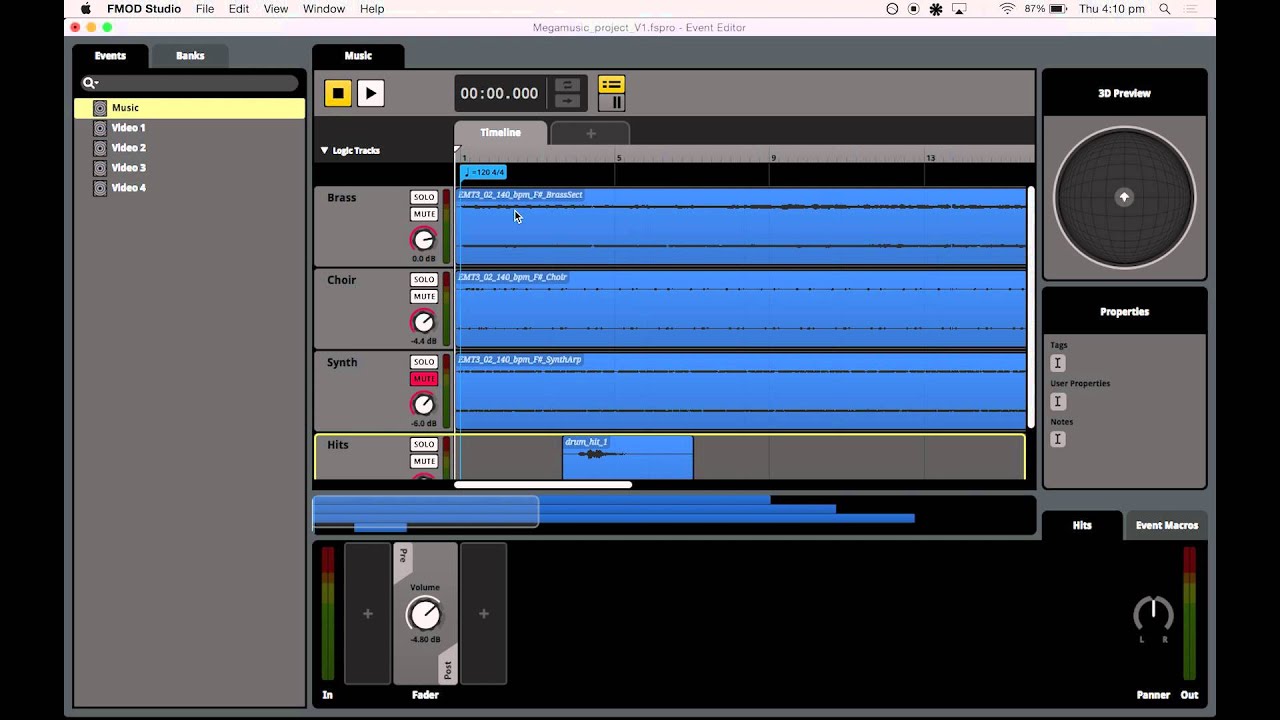Unmute the Synth track
Image resolution: width=1280 pixels, height=720 pixels.
click(424, 378)
